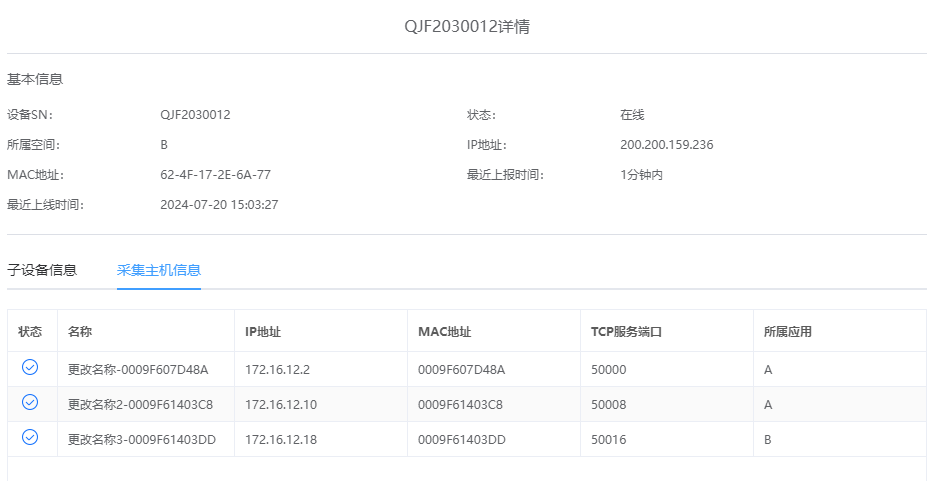Image resolution: width=937 pixels, height=481 pixels.
Task: Click the 所属应用 column header
Action: [788, 332]
